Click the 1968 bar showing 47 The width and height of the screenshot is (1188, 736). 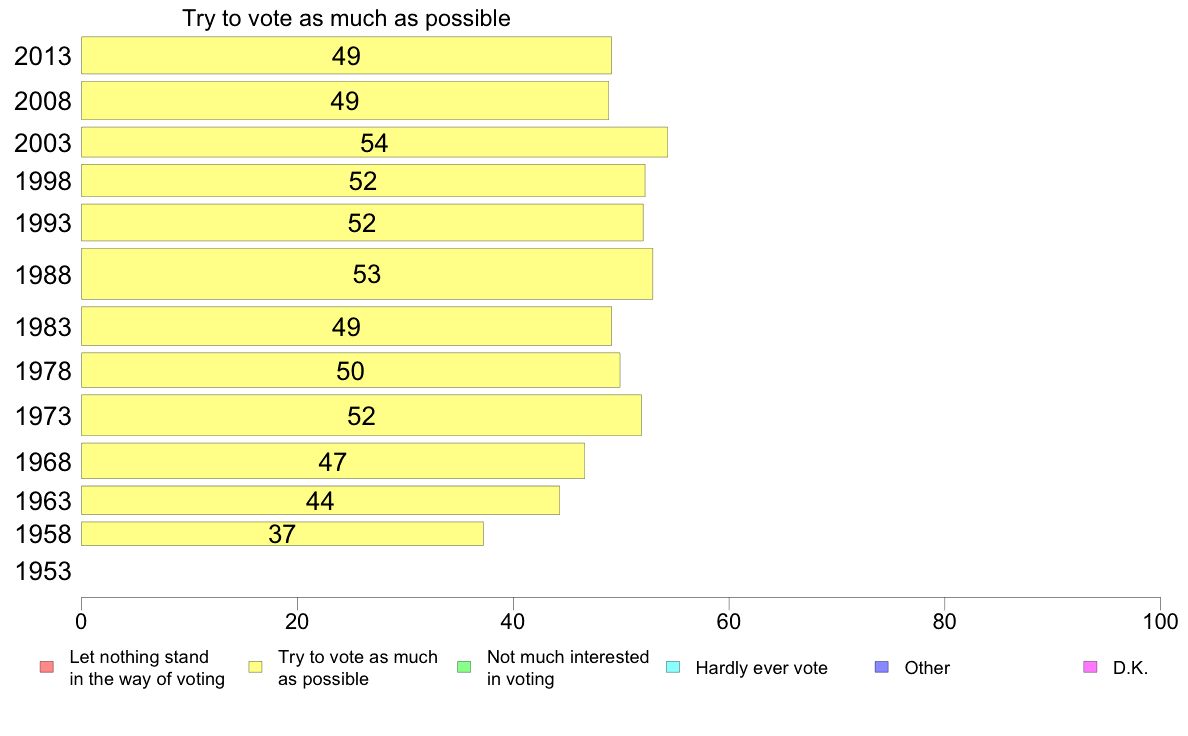pyautogui.click(x=332, y=461)
